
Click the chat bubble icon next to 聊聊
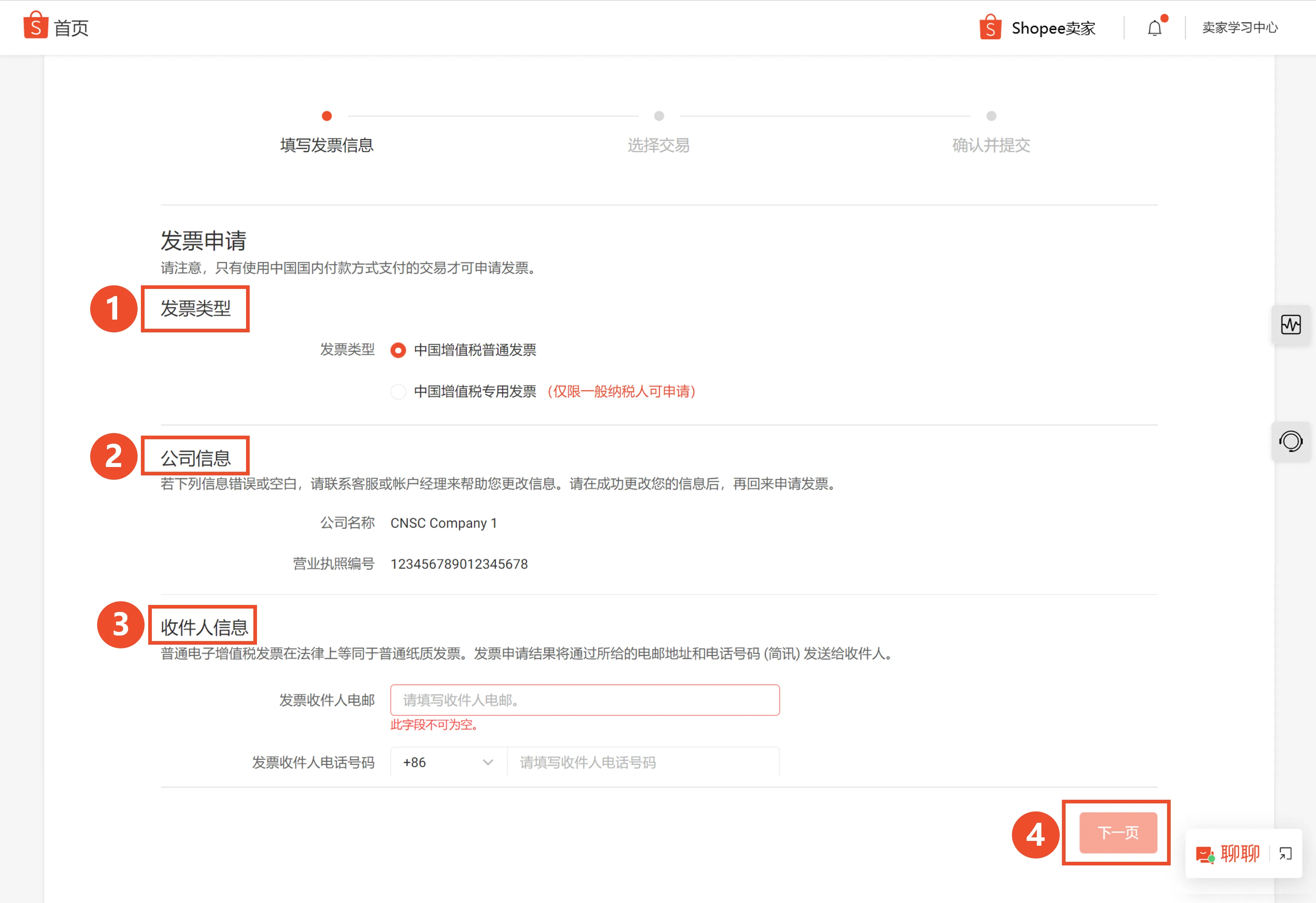(x=1205, y=854)
